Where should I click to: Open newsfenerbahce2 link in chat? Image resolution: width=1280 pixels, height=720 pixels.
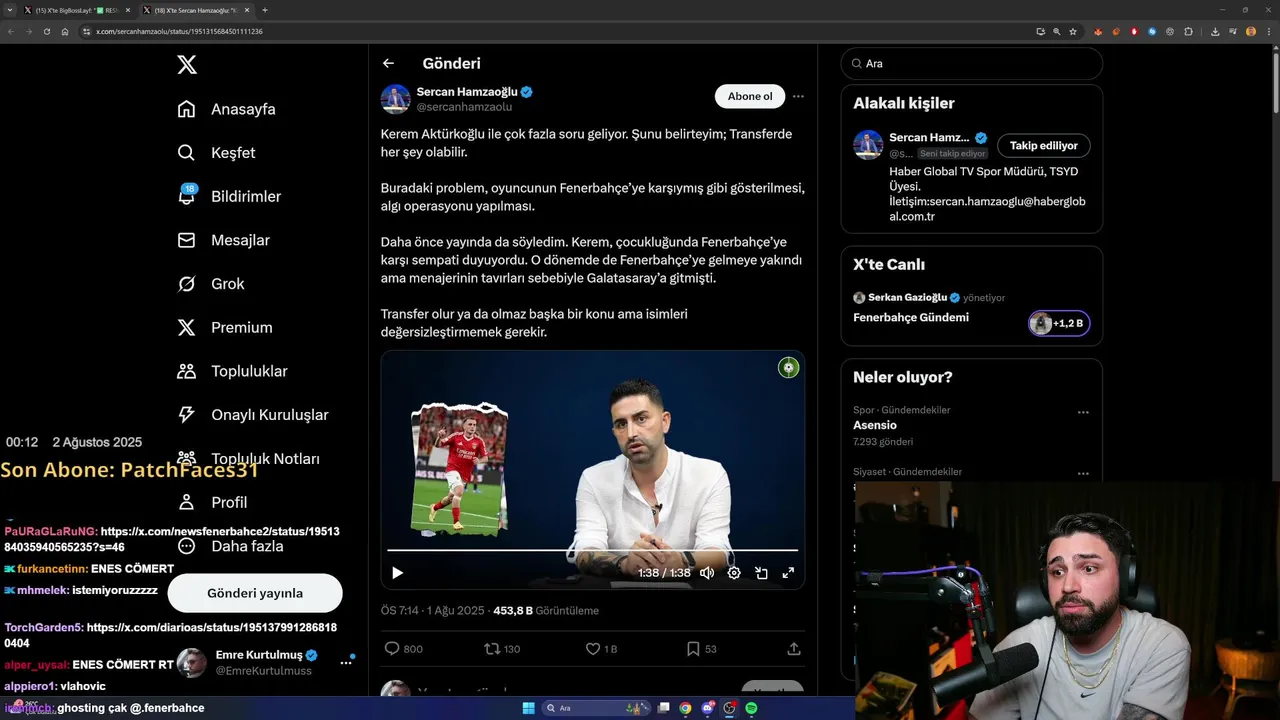171,540
